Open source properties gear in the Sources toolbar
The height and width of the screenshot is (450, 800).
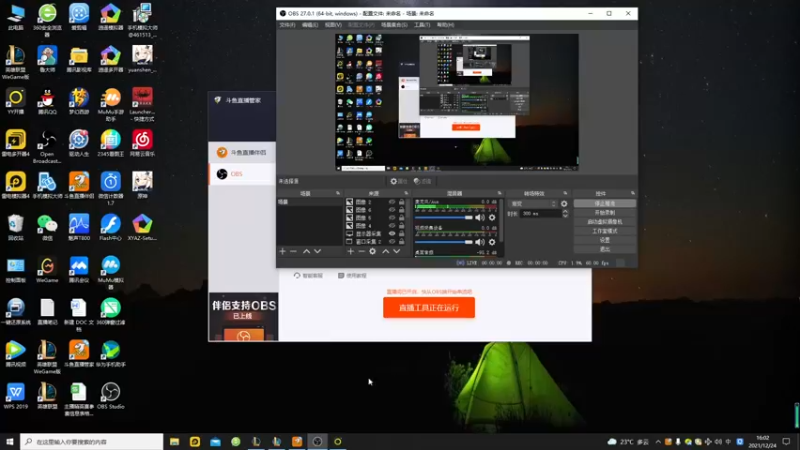(x=372, y=251)
